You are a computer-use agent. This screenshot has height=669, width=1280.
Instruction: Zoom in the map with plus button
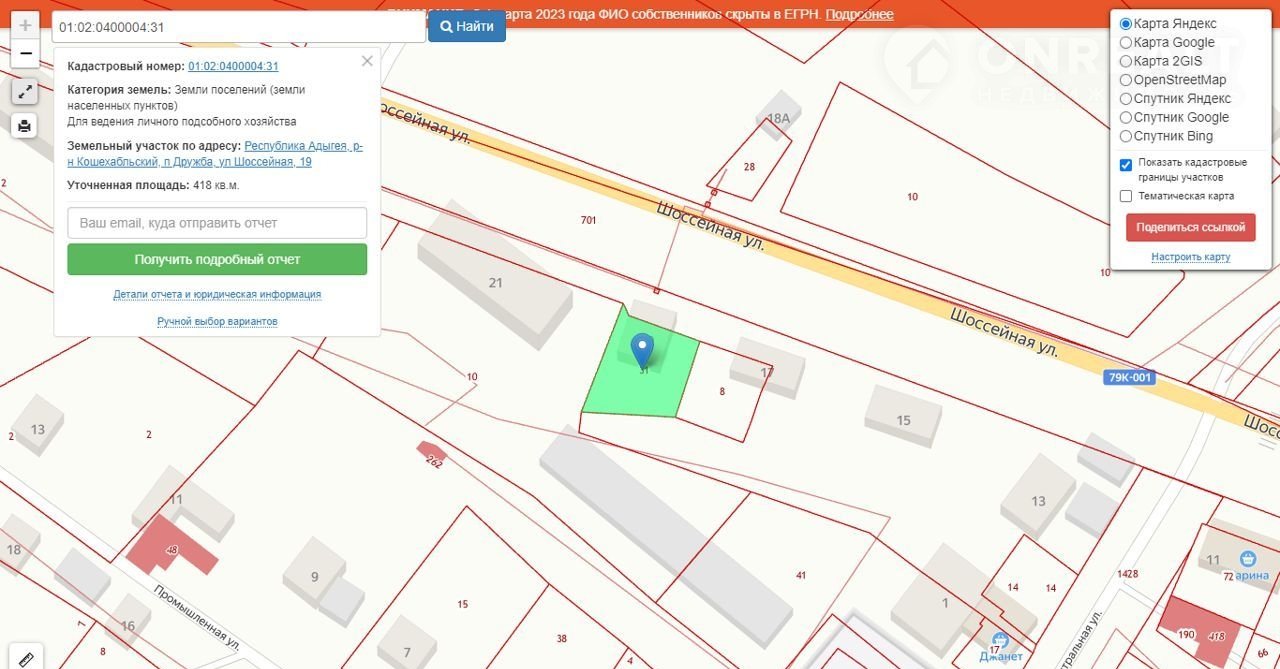click(x=25, y=25)
